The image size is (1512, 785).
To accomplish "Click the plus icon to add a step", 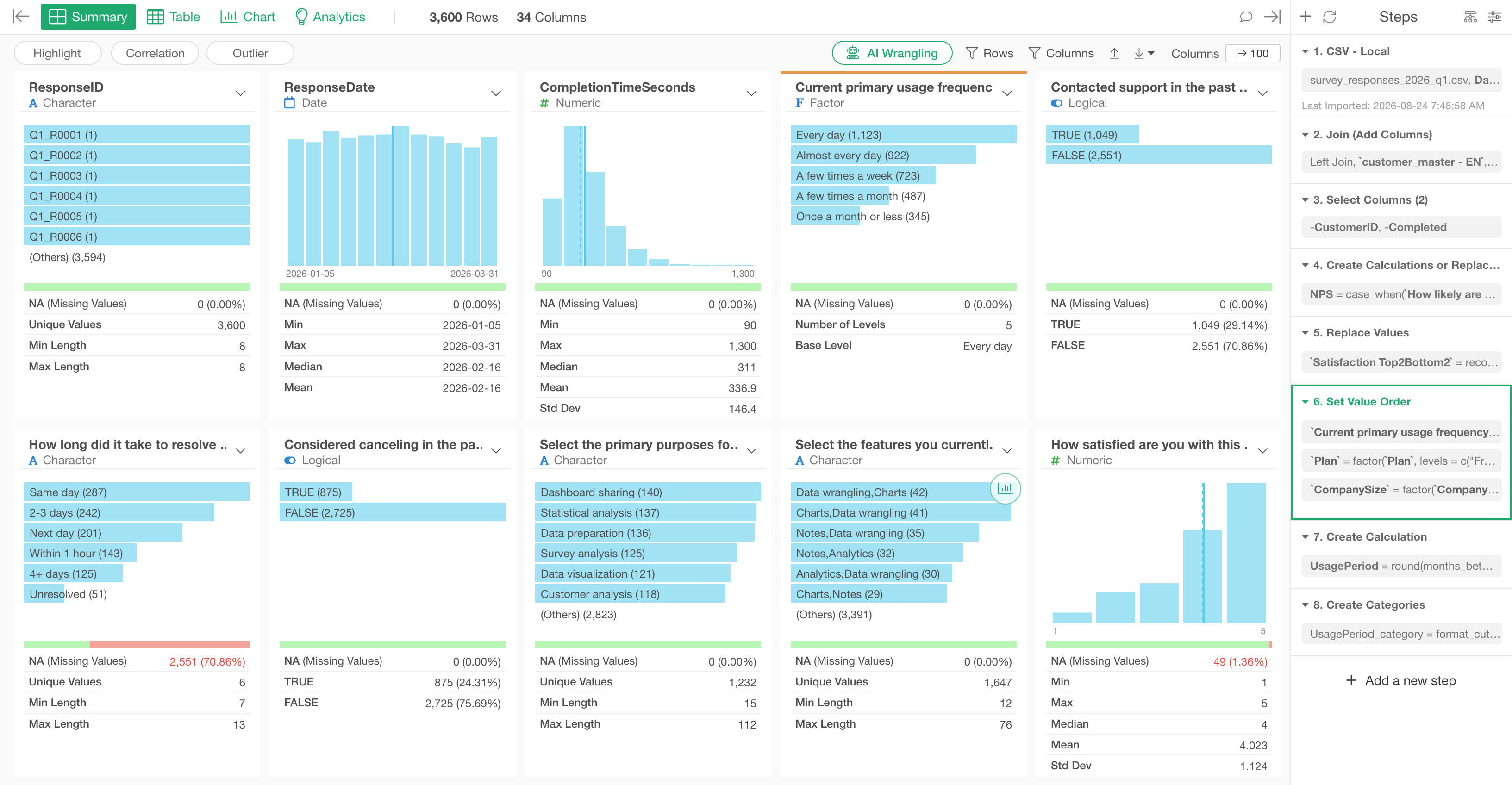I will tap(1305, 16).
